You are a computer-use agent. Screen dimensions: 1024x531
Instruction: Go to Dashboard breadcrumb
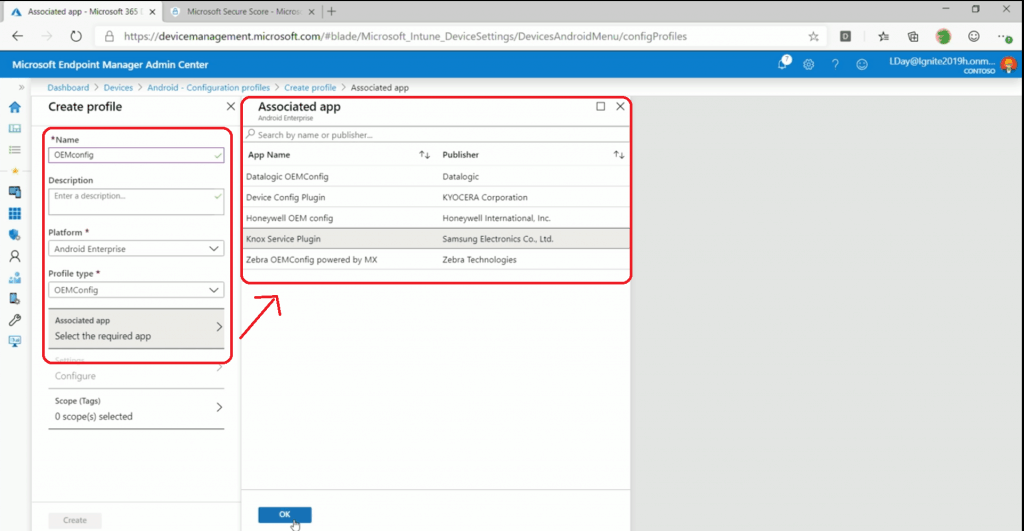(x=68, y=88)
